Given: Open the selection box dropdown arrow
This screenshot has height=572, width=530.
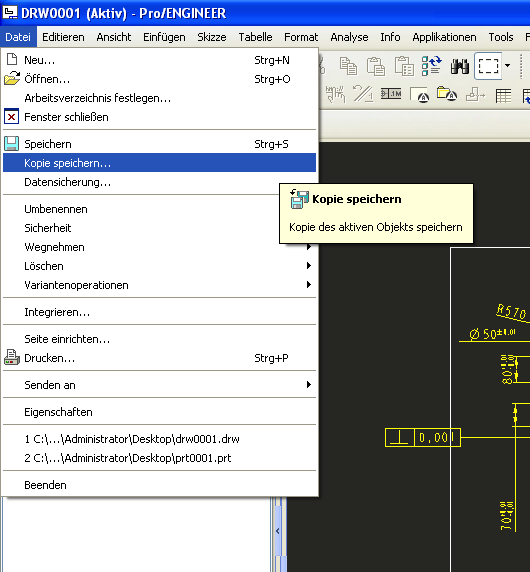Looking at the screenshot, I should coord(507,66).
